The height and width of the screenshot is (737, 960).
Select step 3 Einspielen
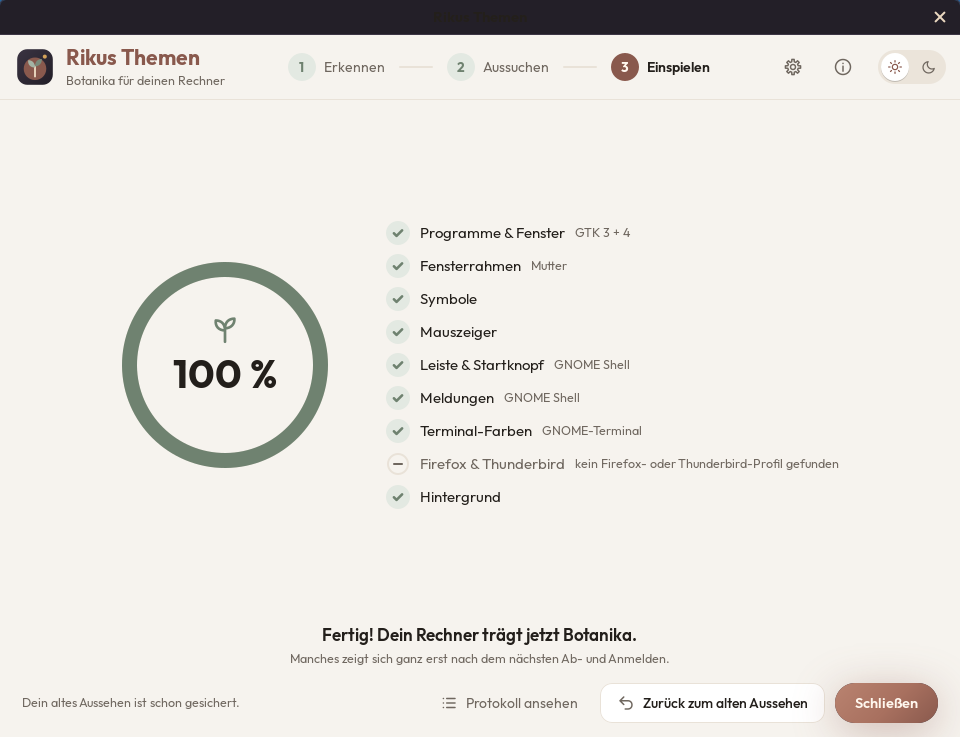[660, 67]
